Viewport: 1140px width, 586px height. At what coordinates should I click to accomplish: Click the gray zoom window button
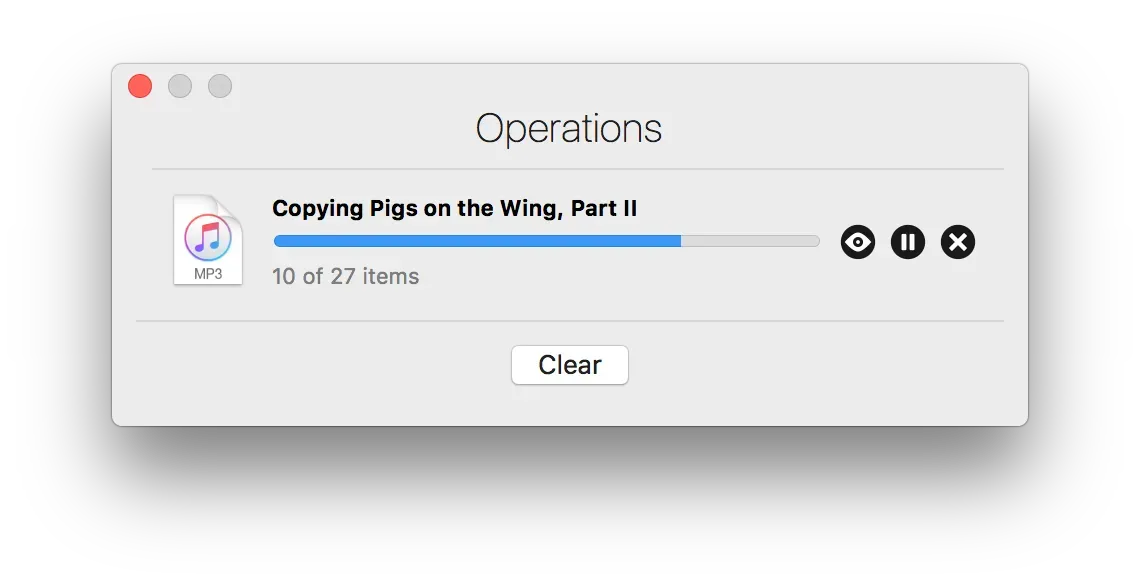click(220, 86)
